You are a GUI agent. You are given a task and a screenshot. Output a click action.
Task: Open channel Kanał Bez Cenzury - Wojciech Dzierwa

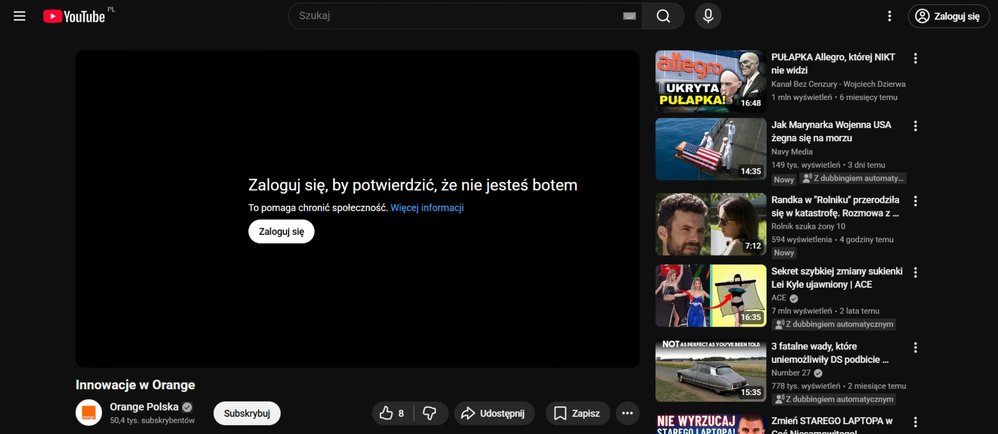838,84
